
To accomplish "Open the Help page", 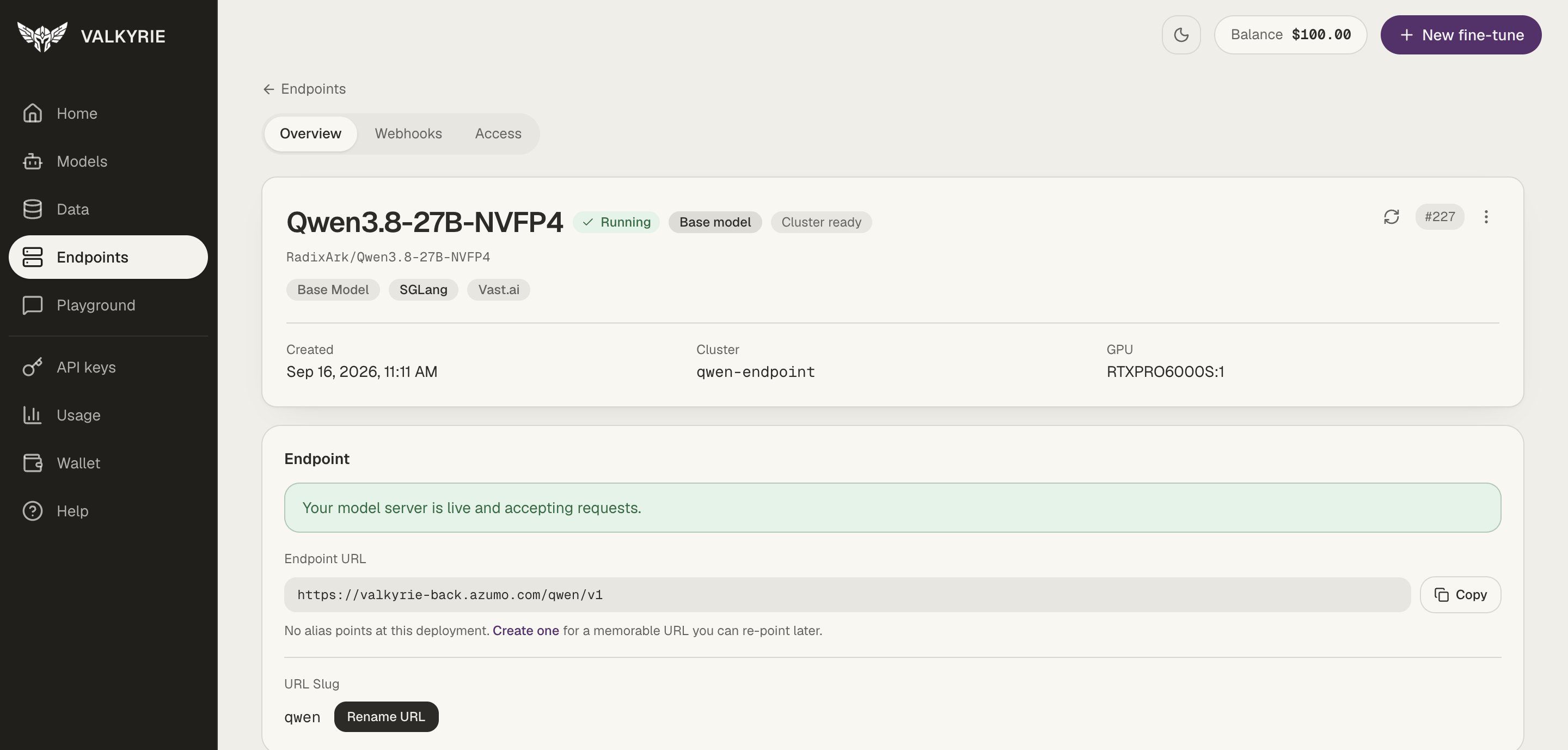I will click(x=108, y=511).
